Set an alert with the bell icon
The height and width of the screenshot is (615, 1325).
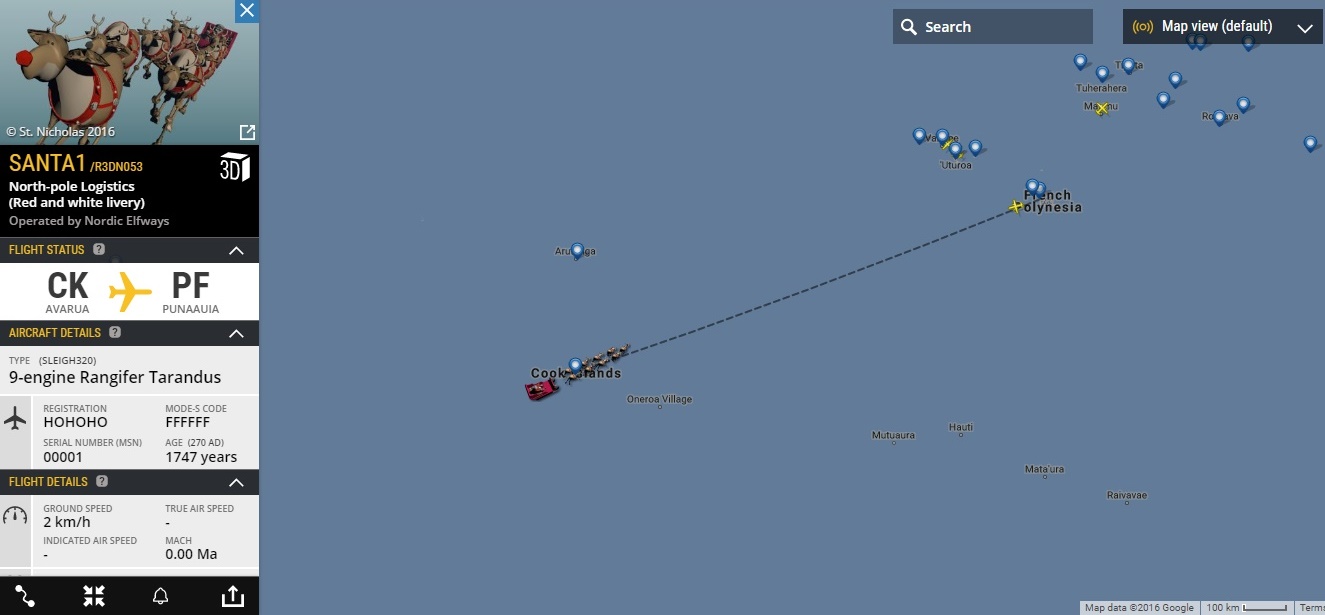pyautogui.click(x=160, y=596)
